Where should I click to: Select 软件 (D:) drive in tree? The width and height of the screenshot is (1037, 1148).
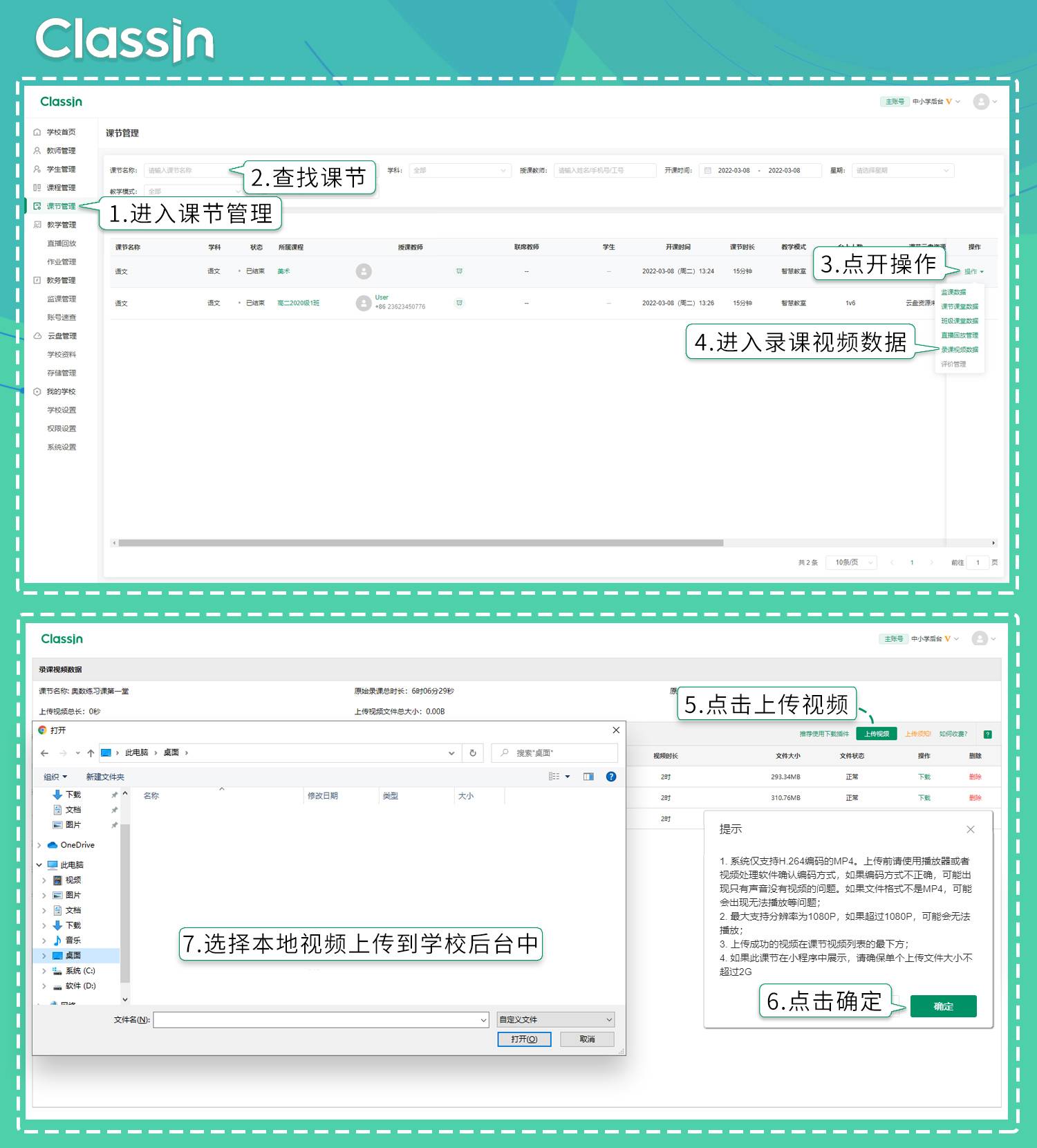point(80,986)
